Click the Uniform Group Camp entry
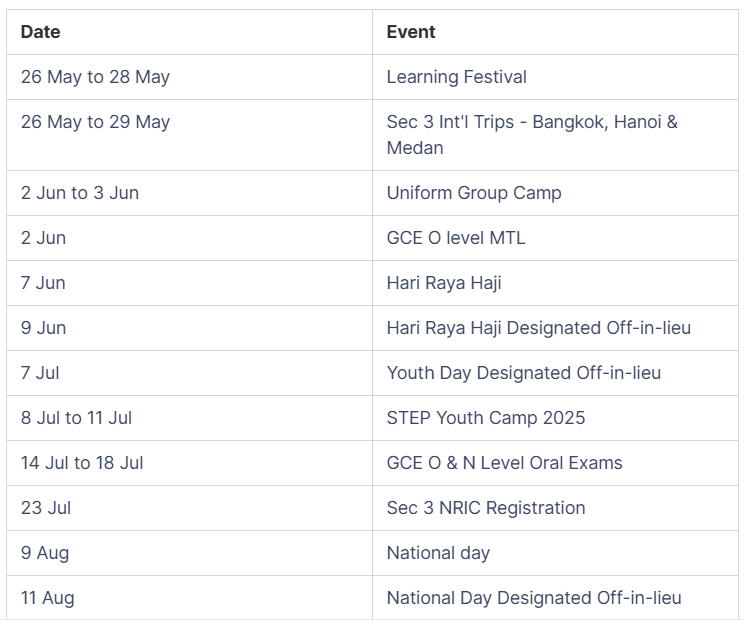 (474, 193)
